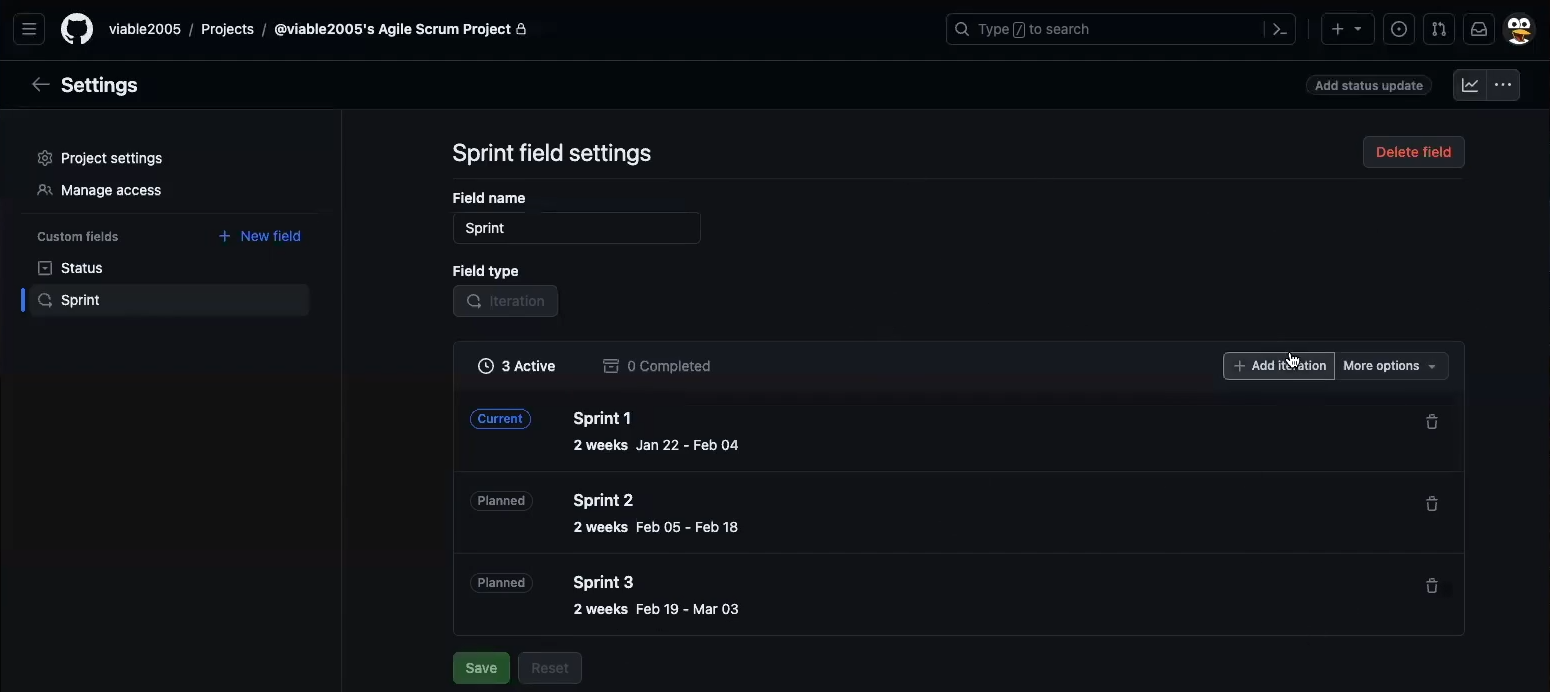
Task: Open the three-dot project menu
Action: pos(1503,85)
